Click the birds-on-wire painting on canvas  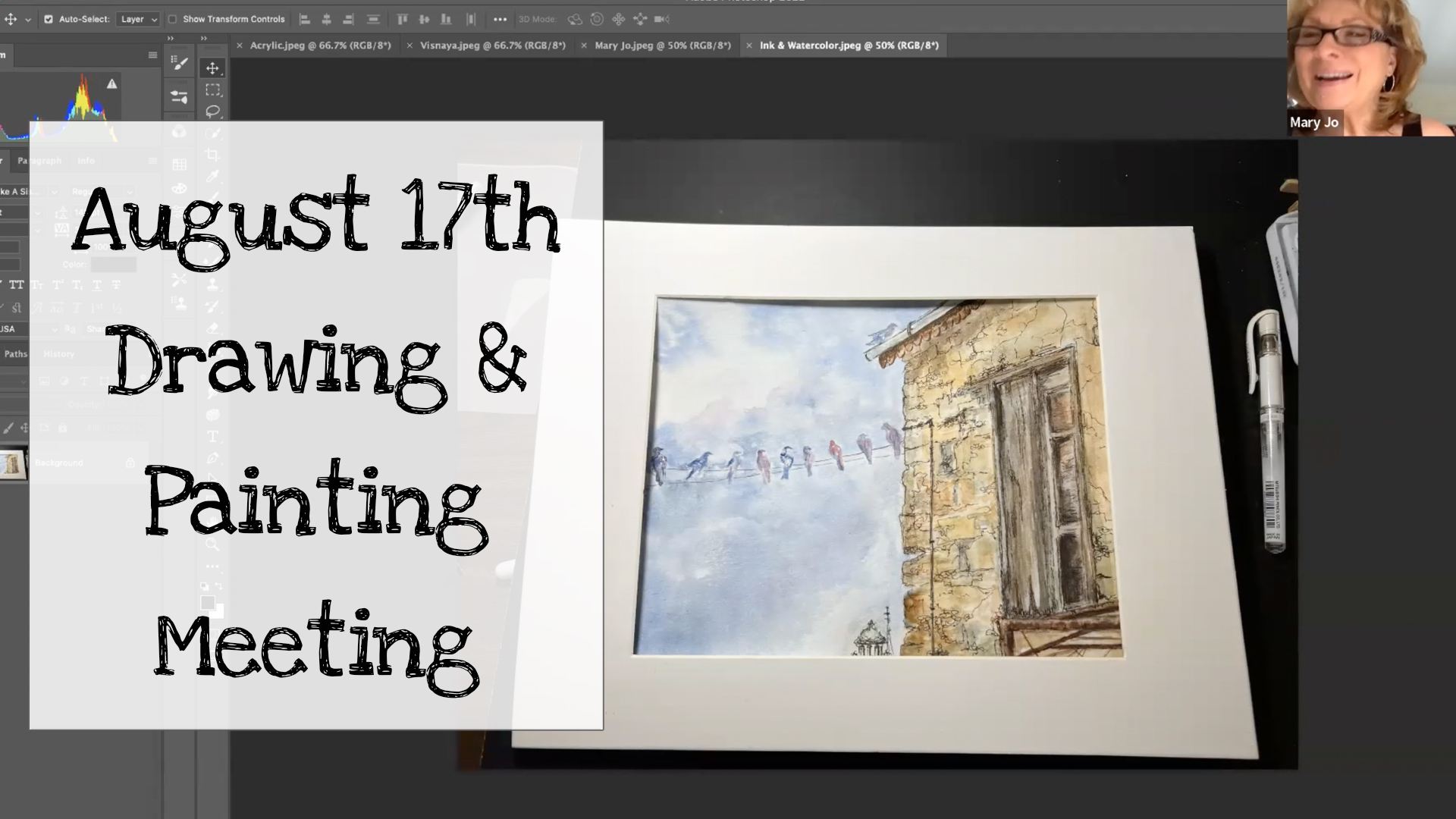[878, 476]
